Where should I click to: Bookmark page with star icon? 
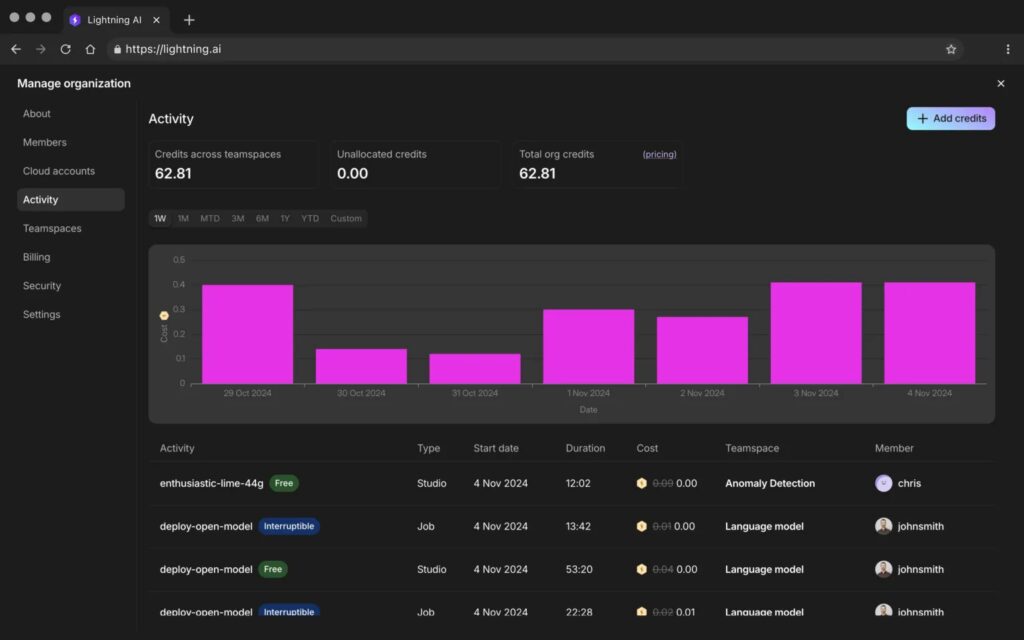pos(951,49)
